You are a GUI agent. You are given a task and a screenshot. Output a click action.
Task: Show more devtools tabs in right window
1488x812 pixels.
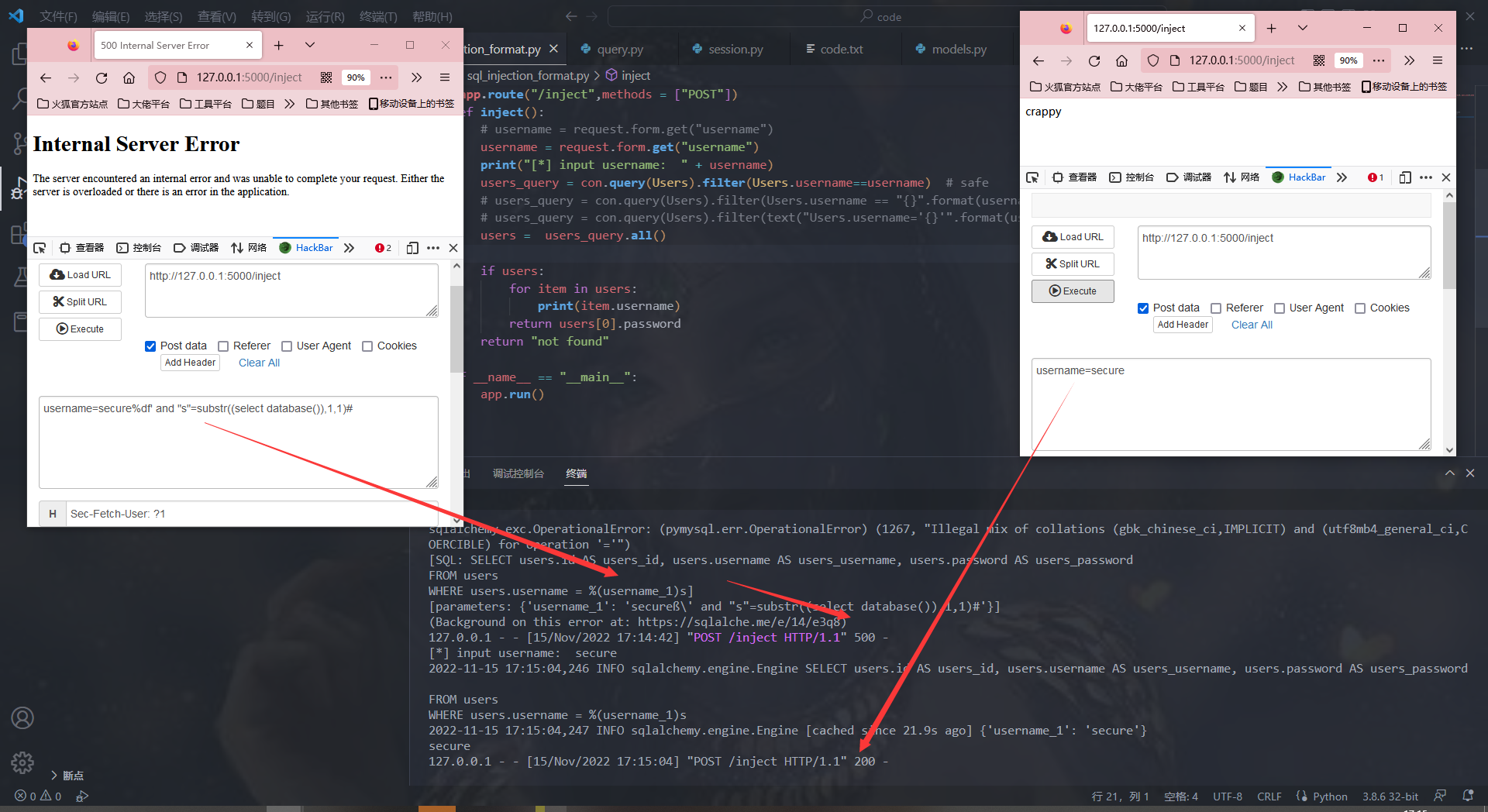click(1342, 177)
